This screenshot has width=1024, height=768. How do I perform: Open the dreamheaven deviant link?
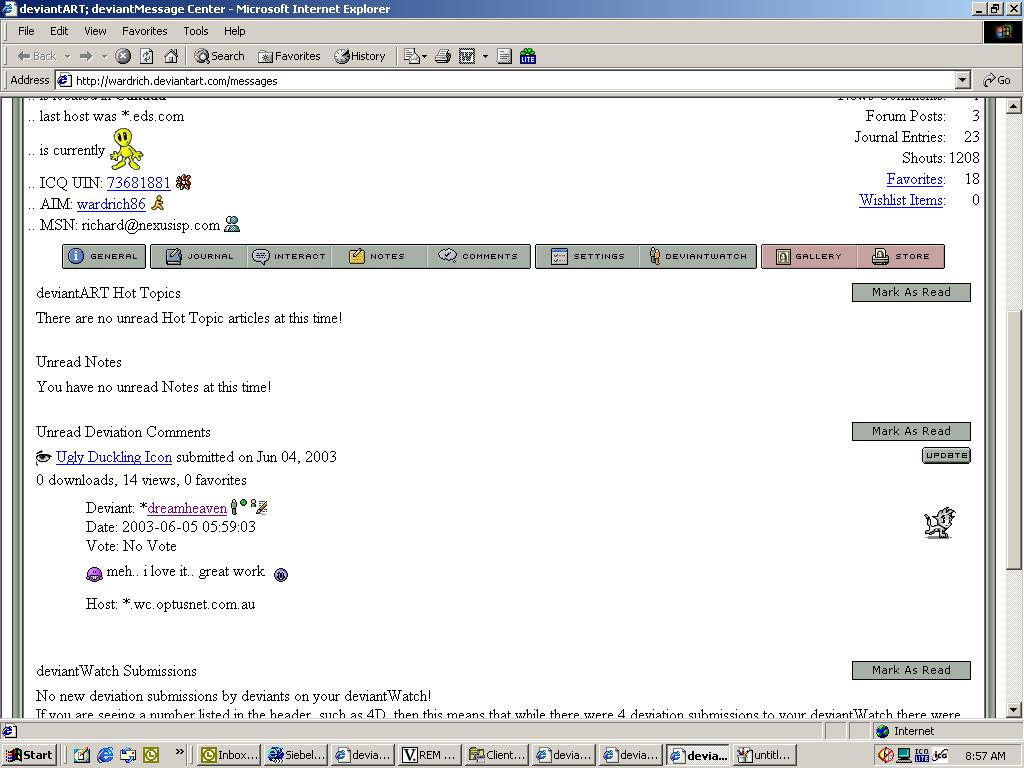tap(187, 508)
